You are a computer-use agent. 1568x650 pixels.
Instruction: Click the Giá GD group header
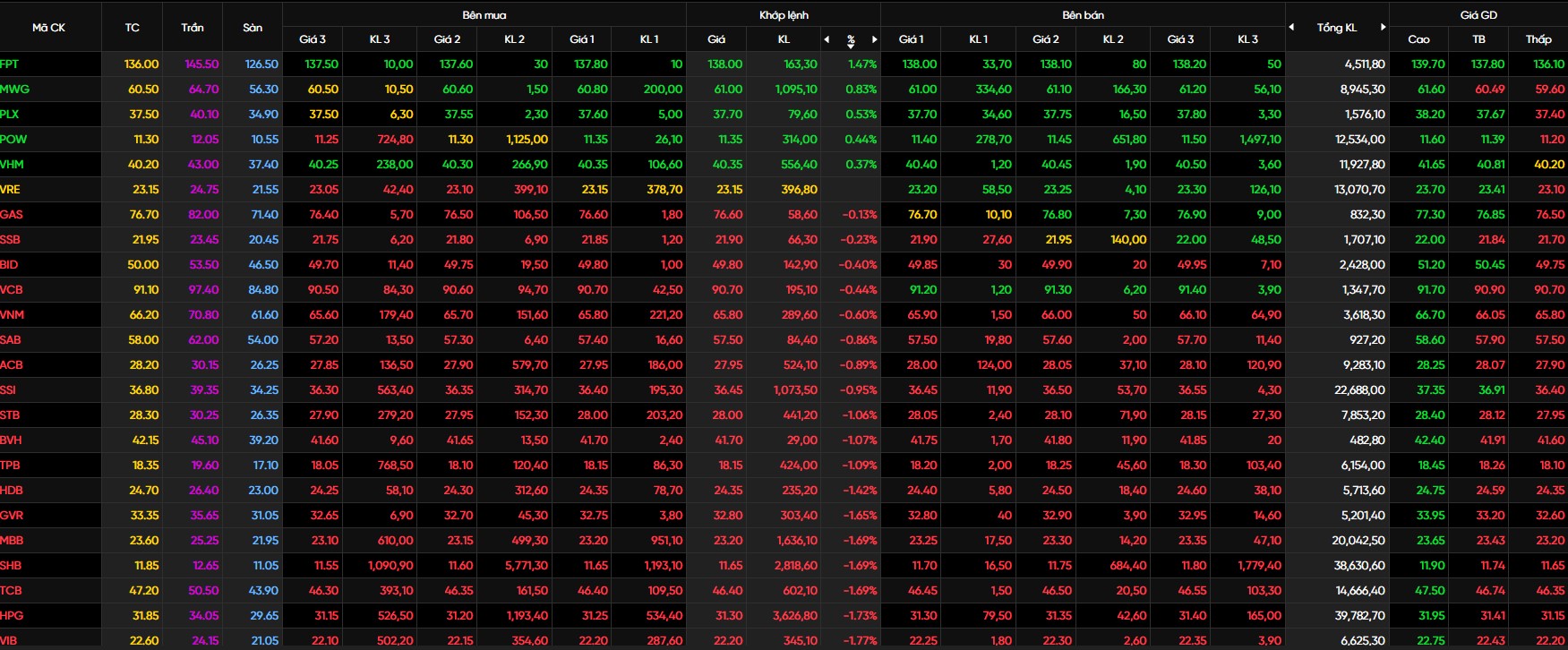coord(1478,15)
